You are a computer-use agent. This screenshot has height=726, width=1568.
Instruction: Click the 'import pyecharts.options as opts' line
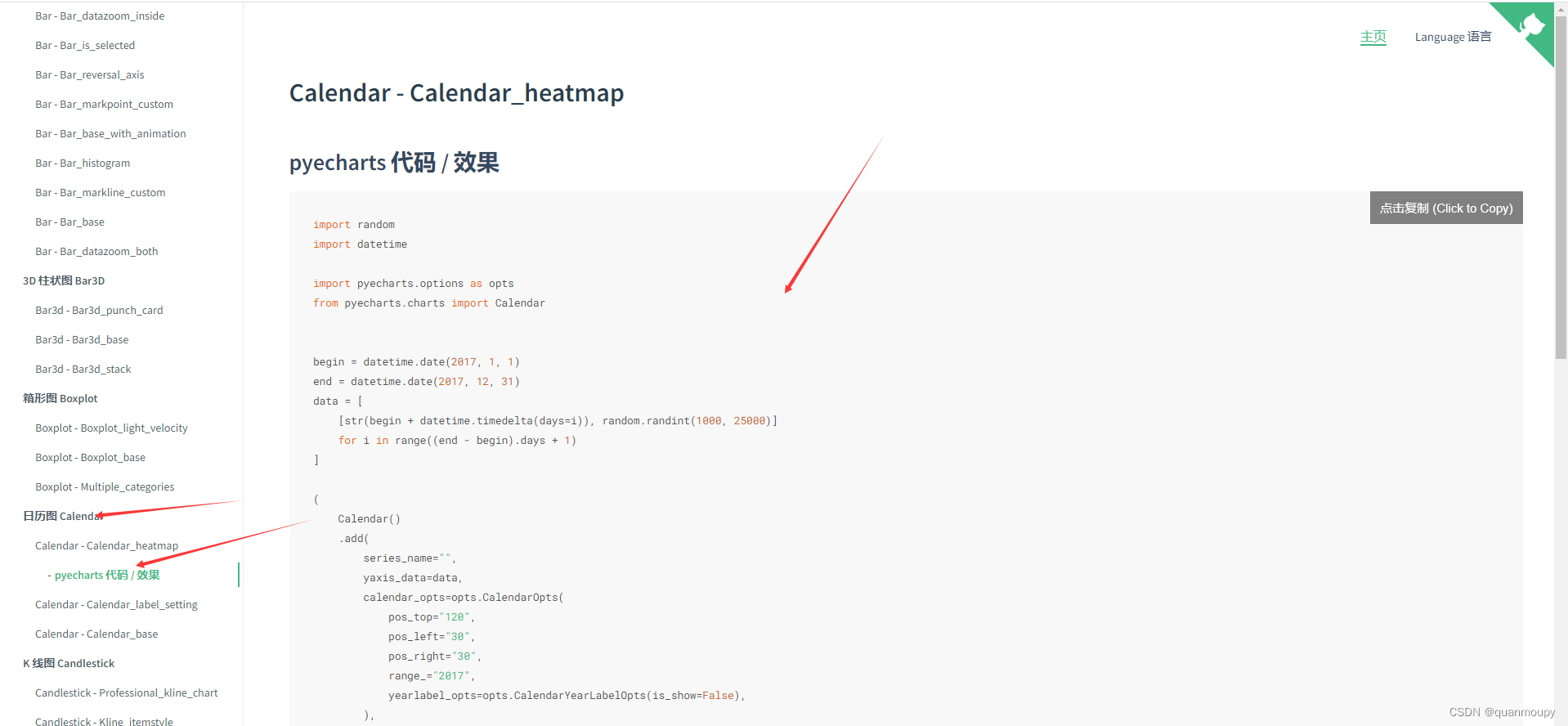click(x=414, y=283)
